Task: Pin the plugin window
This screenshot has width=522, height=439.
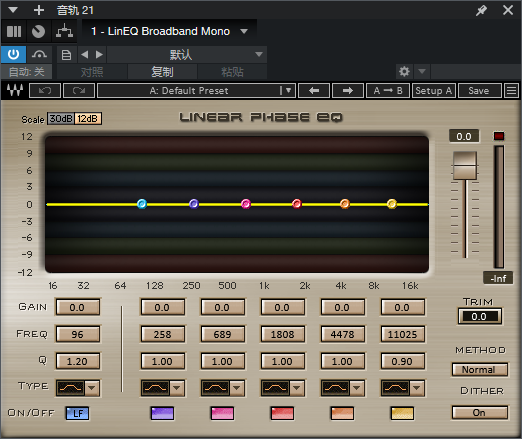Action: point(481,10)
